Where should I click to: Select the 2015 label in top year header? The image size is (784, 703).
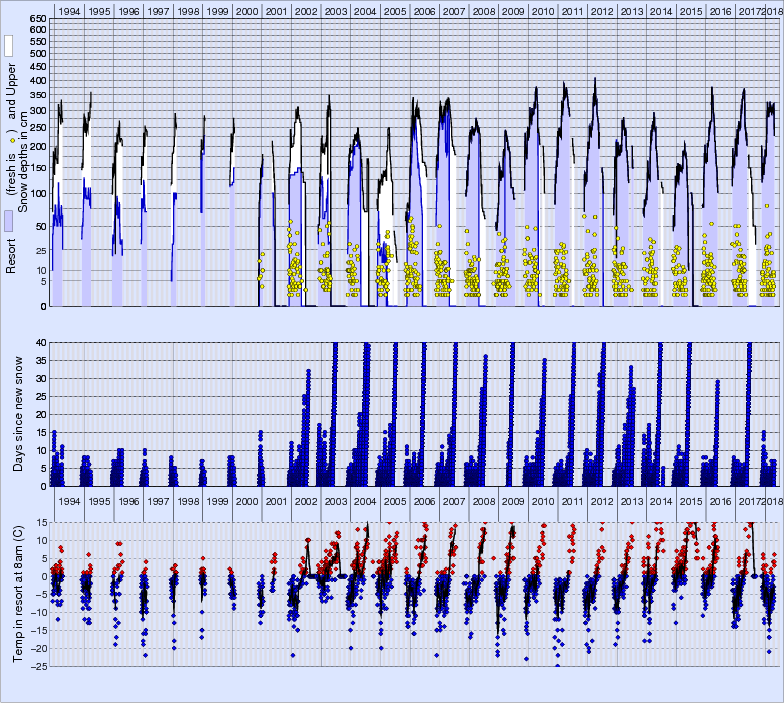pos(690,11)
